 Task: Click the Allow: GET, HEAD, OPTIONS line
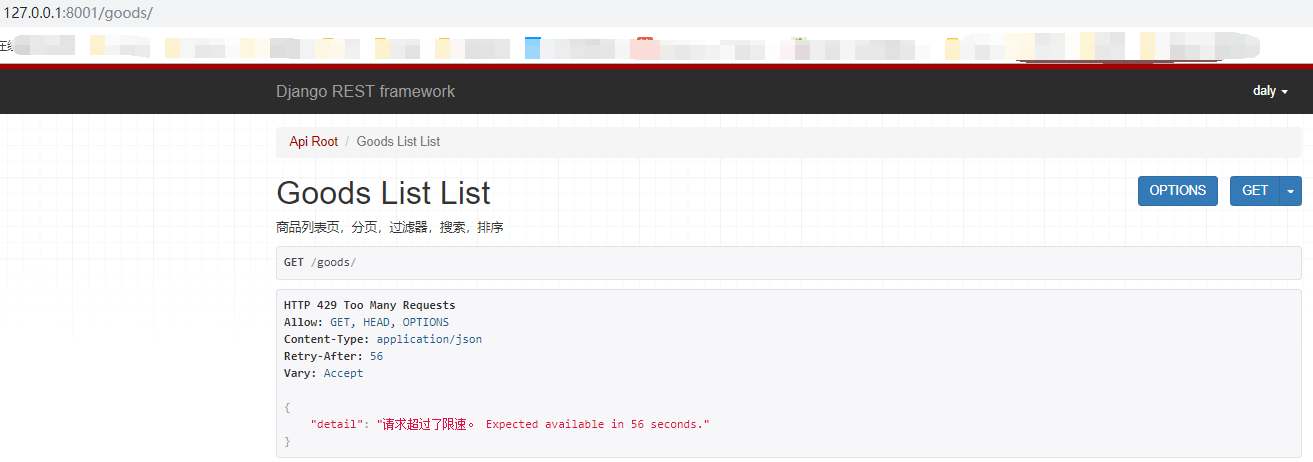pyautogui.click(x=366, y=322)
